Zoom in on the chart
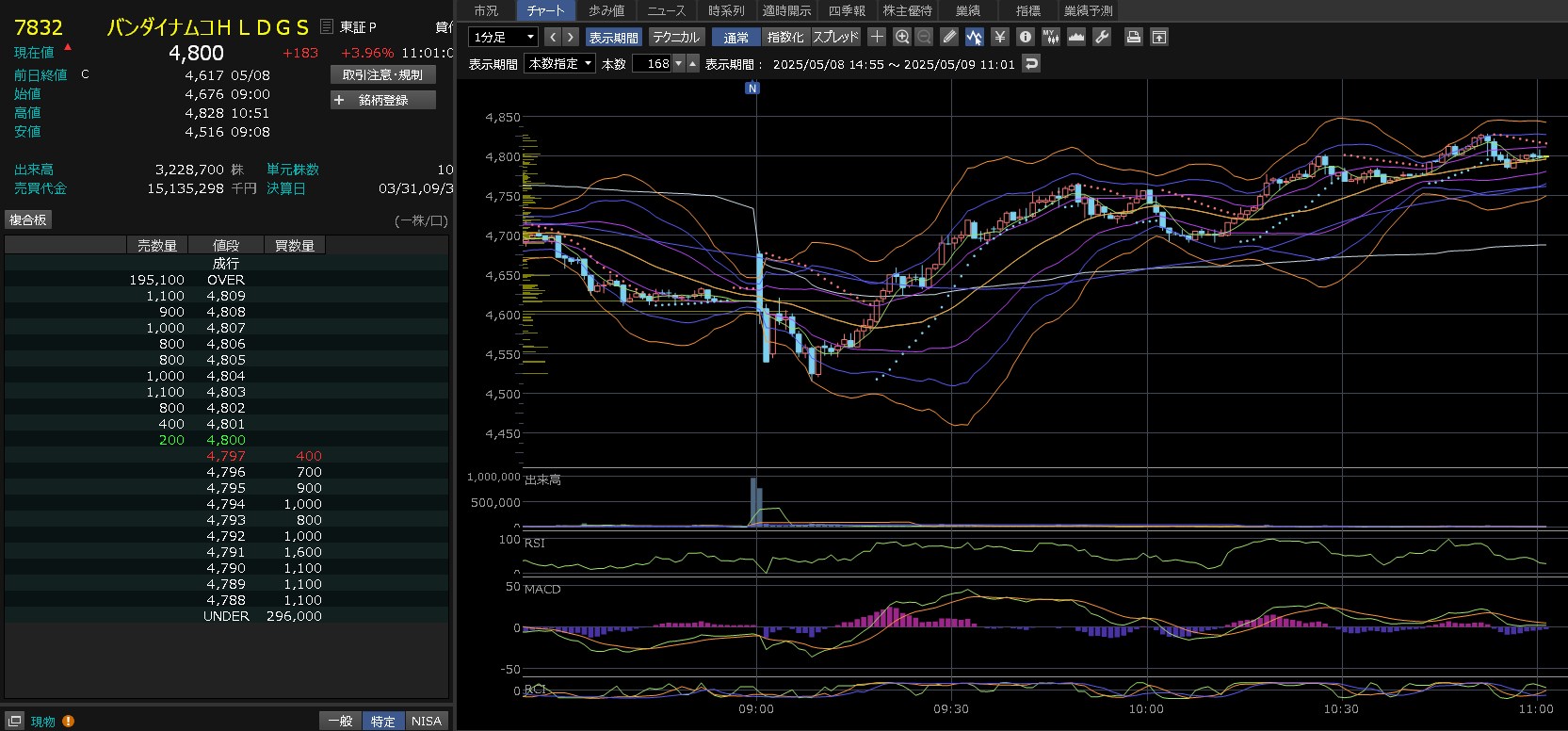1568x731 pixels. 902,37
